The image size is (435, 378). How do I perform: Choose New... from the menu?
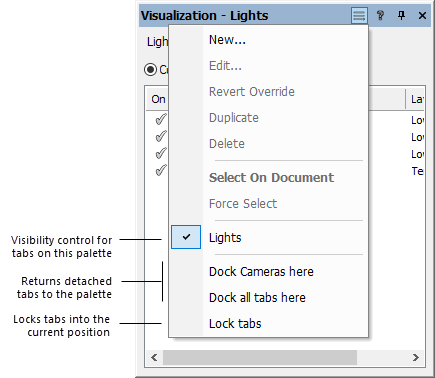coord(227,40)
